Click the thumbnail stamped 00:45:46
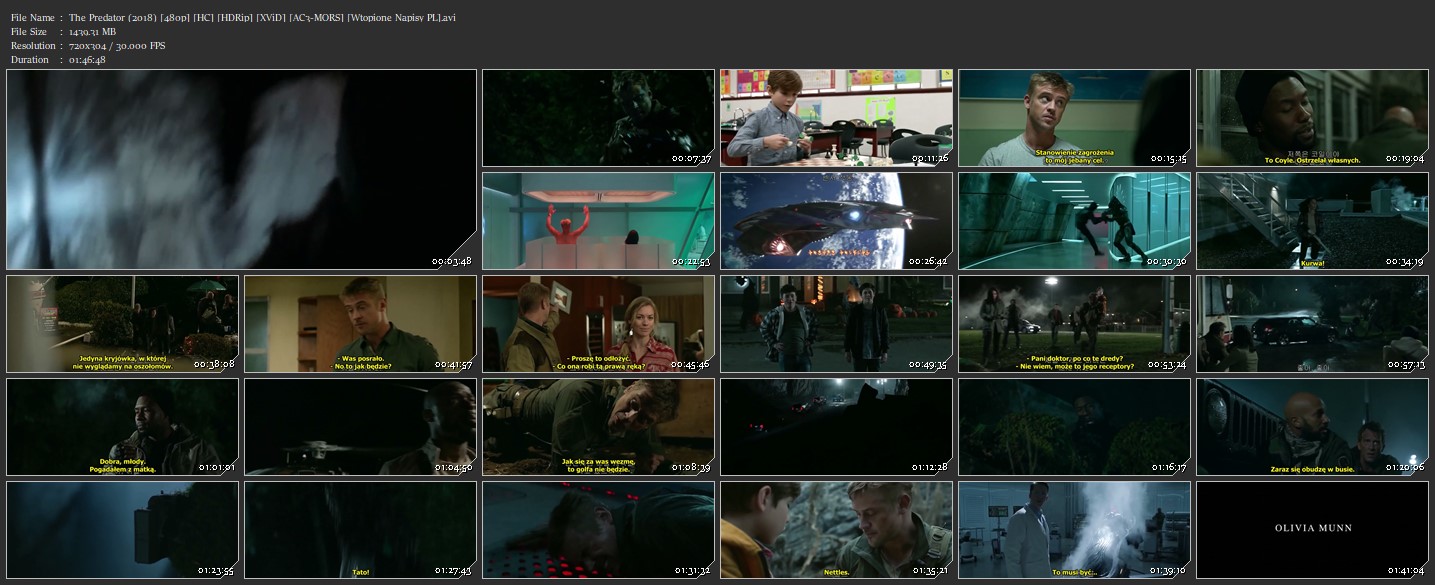 tap(598, 324)
